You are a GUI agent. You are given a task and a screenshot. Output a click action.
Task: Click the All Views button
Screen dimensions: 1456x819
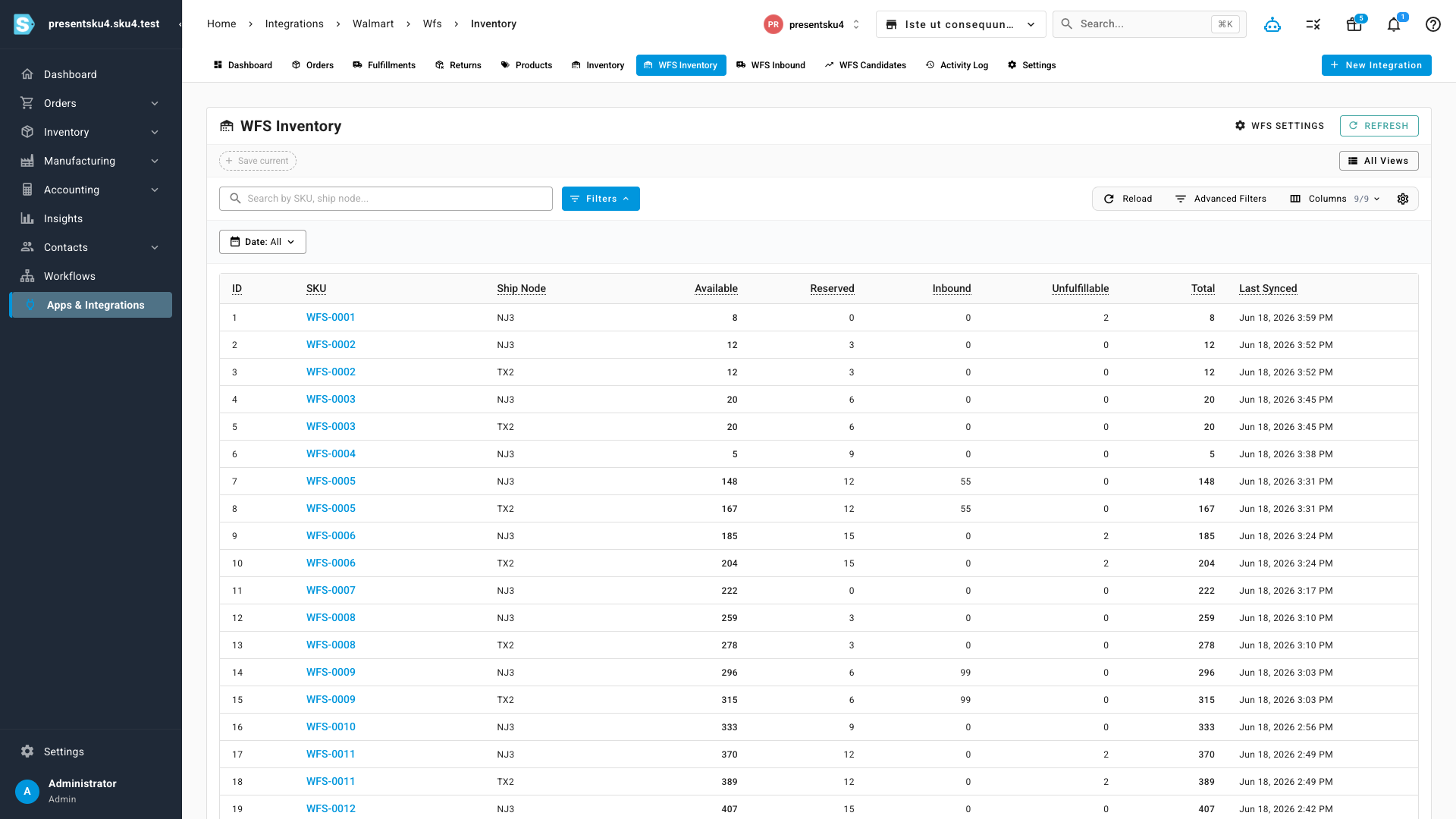point(1379,161)
